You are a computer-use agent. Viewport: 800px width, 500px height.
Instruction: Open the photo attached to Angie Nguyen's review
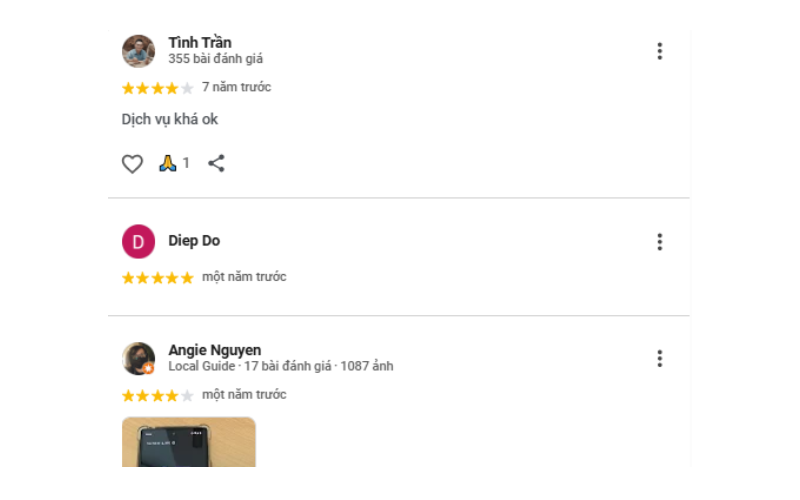[189, 442]
